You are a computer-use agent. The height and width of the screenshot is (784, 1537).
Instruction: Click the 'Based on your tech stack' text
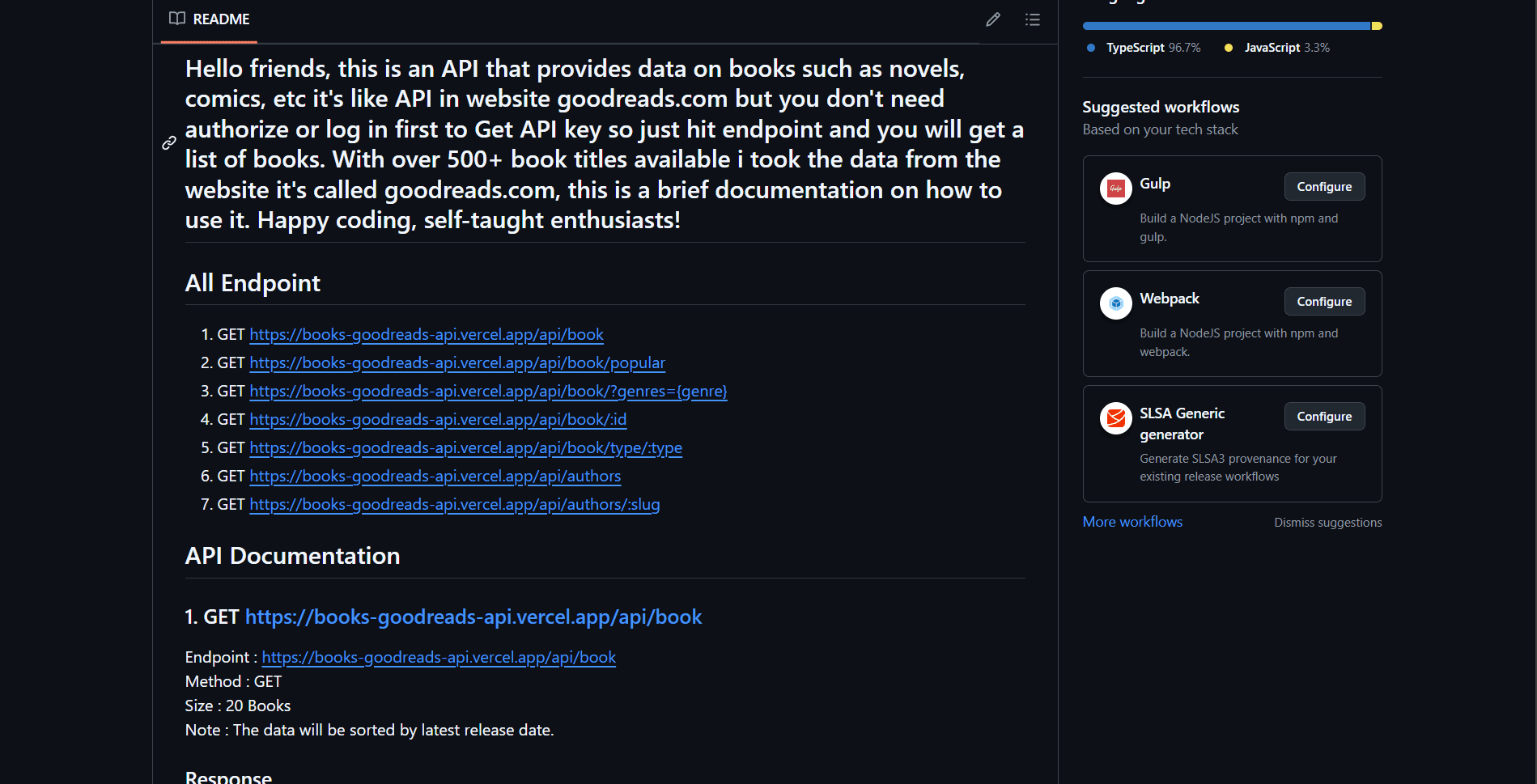tap(1161, 129)
